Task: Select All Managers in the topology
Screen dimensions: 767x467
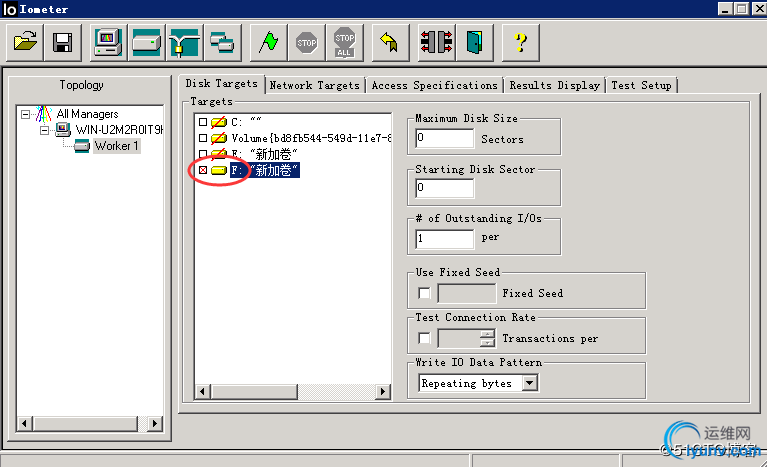Action: point(88,114)
